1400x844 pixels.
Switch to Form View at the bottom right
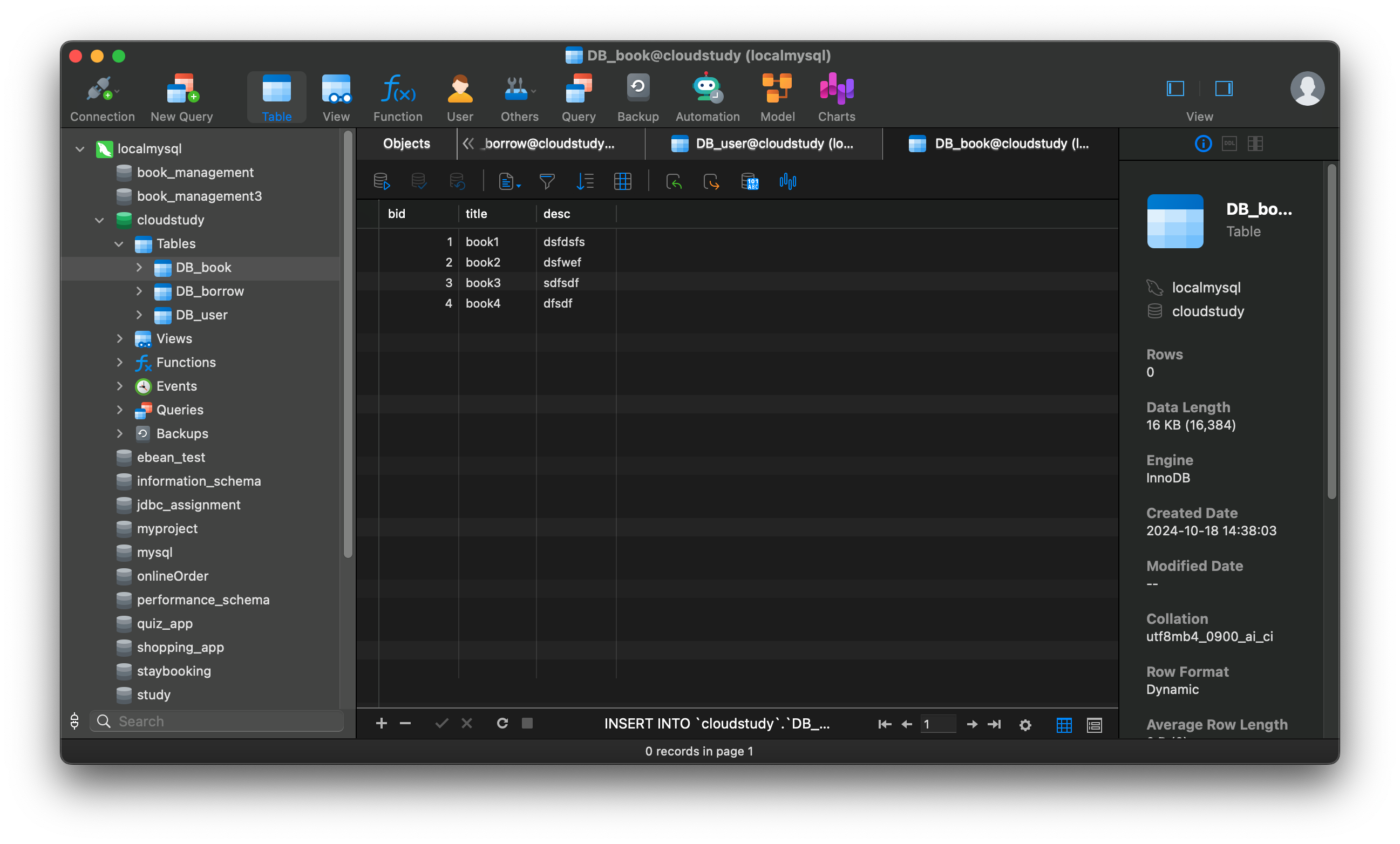coord(1094,725)
